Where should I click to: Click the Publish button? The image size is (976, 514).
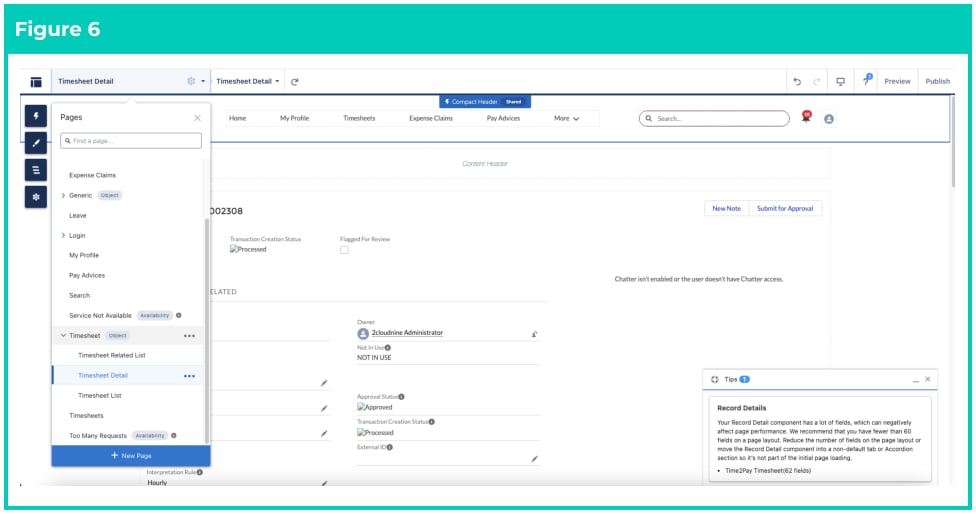(x=937, y=82)
